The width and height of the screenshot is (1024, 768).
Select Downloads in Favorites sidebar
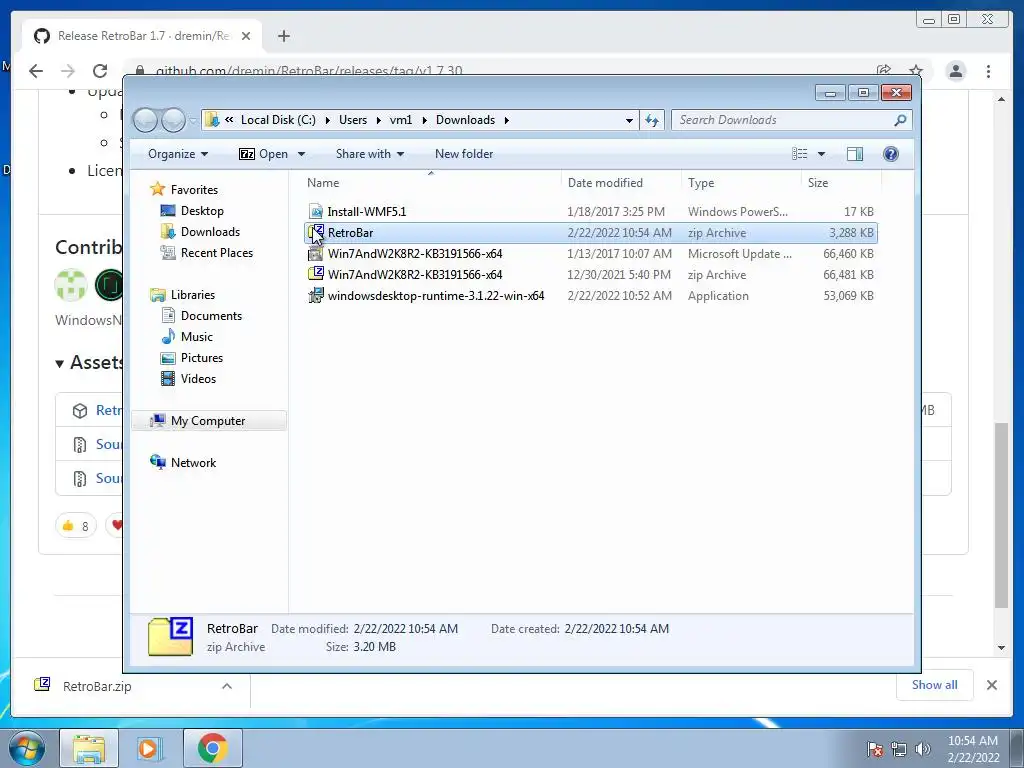[210, 232]
